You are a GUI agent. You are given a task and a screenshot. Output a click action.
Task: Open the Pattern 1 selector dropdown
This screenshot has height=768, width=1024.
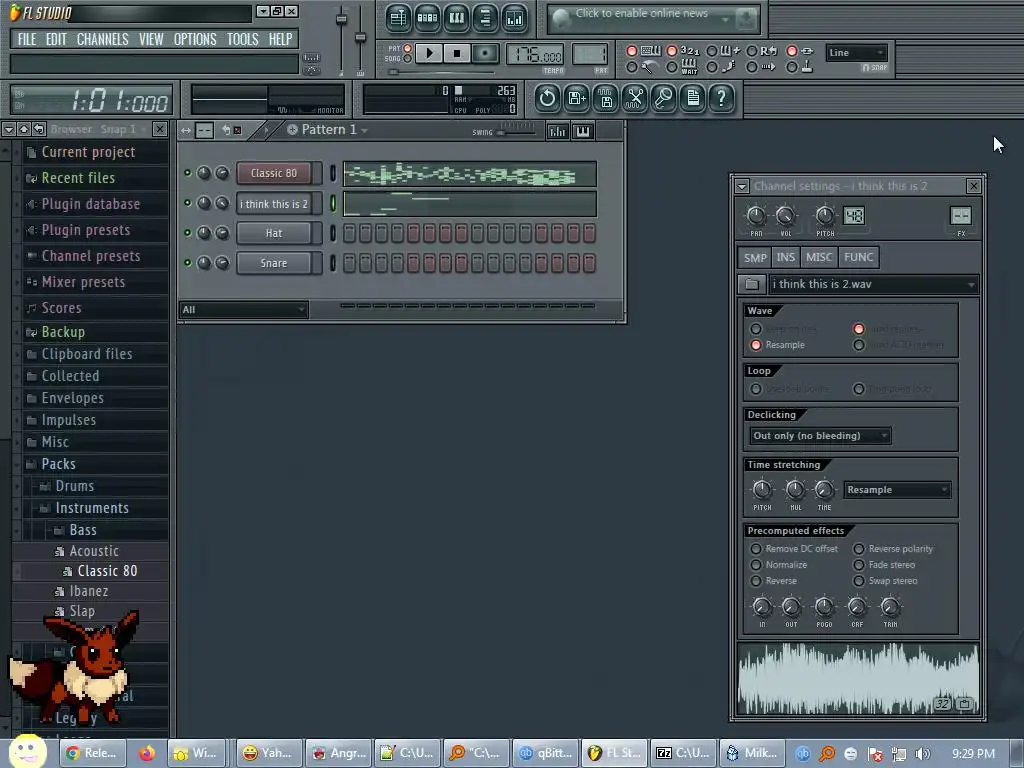tap(328, 129)
